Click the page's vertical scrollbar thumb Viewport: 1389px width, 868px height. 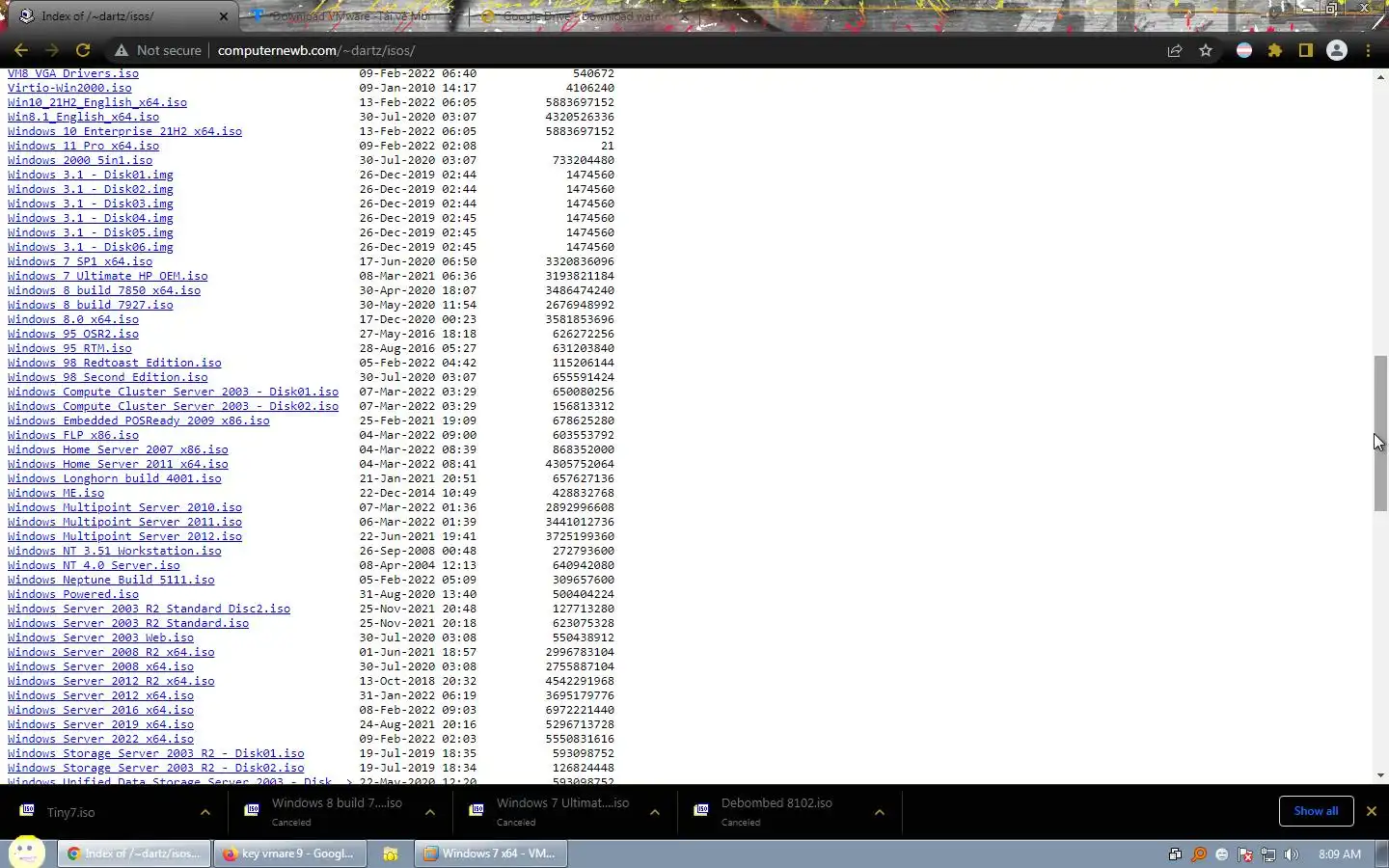1380,433
